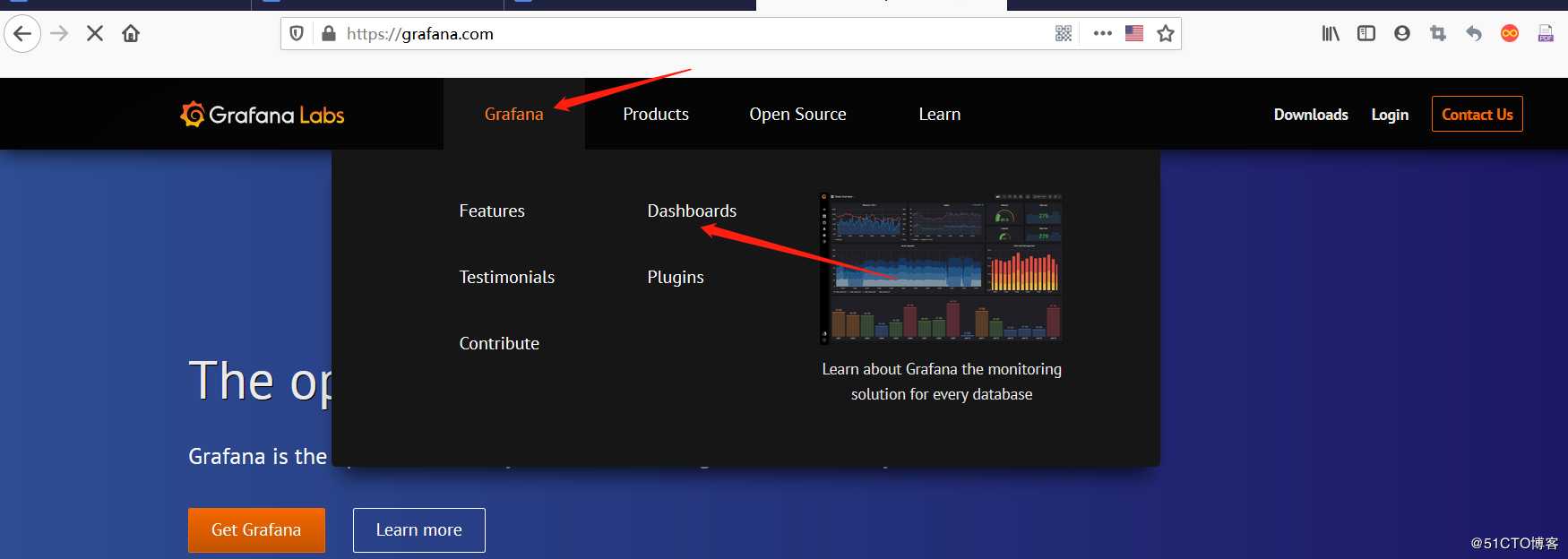Select Contribute in the dropdown
This screenshot has width=1568, height=559.
pos(499,344)
